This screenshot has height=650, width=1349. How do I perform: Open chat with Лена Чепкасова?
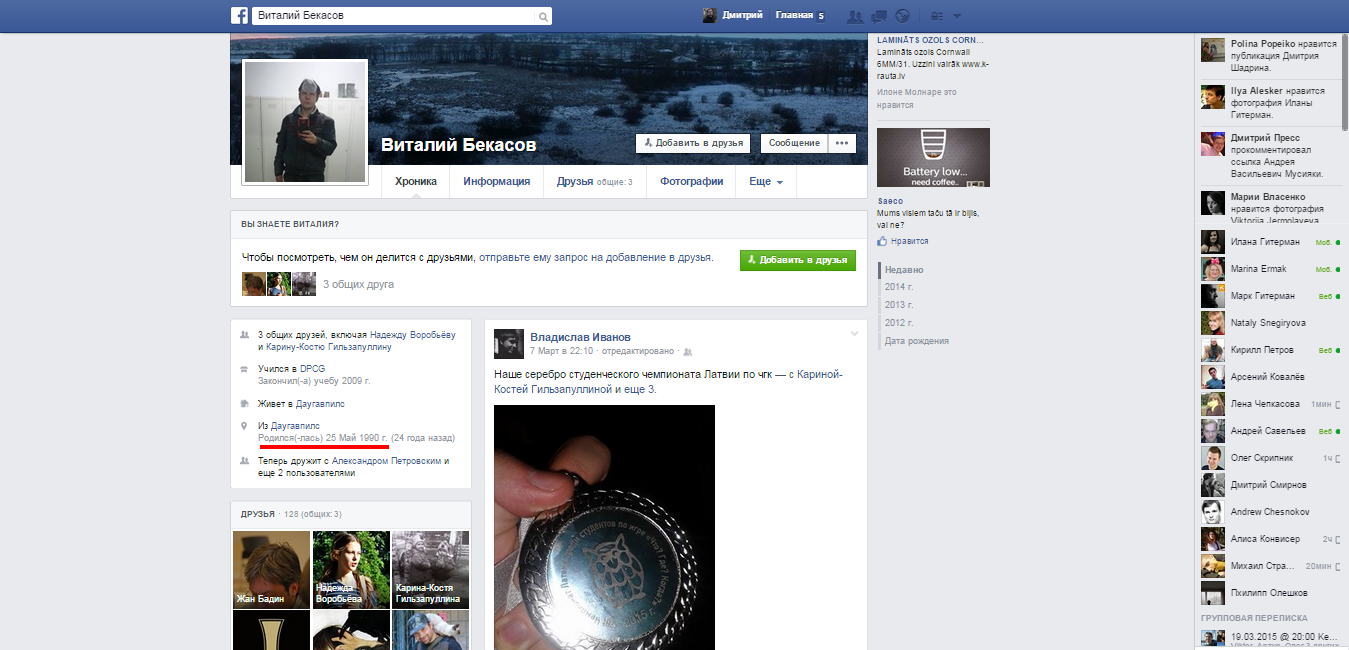click(x=1271, y=404)
